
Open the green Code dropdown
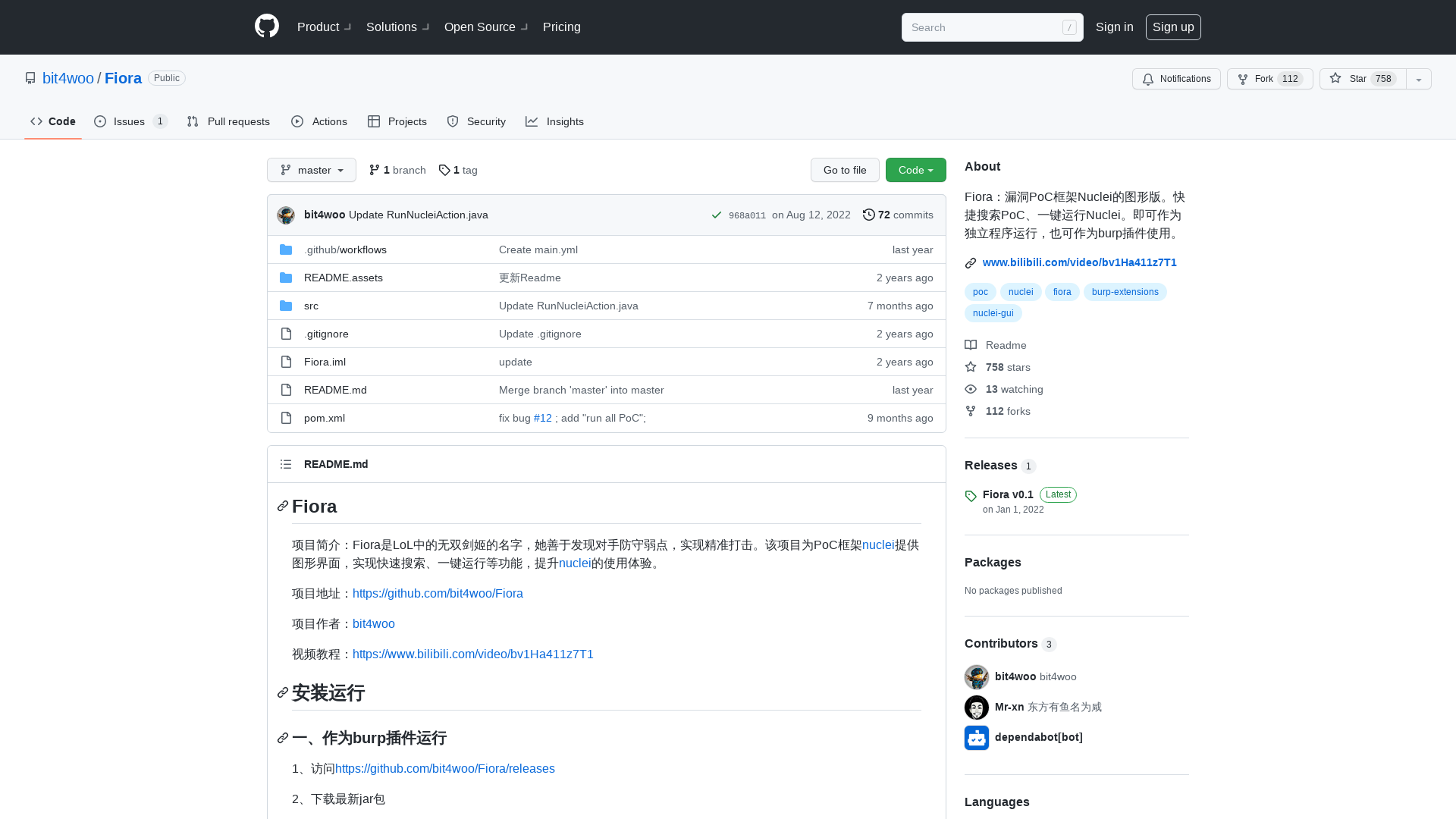916,170
